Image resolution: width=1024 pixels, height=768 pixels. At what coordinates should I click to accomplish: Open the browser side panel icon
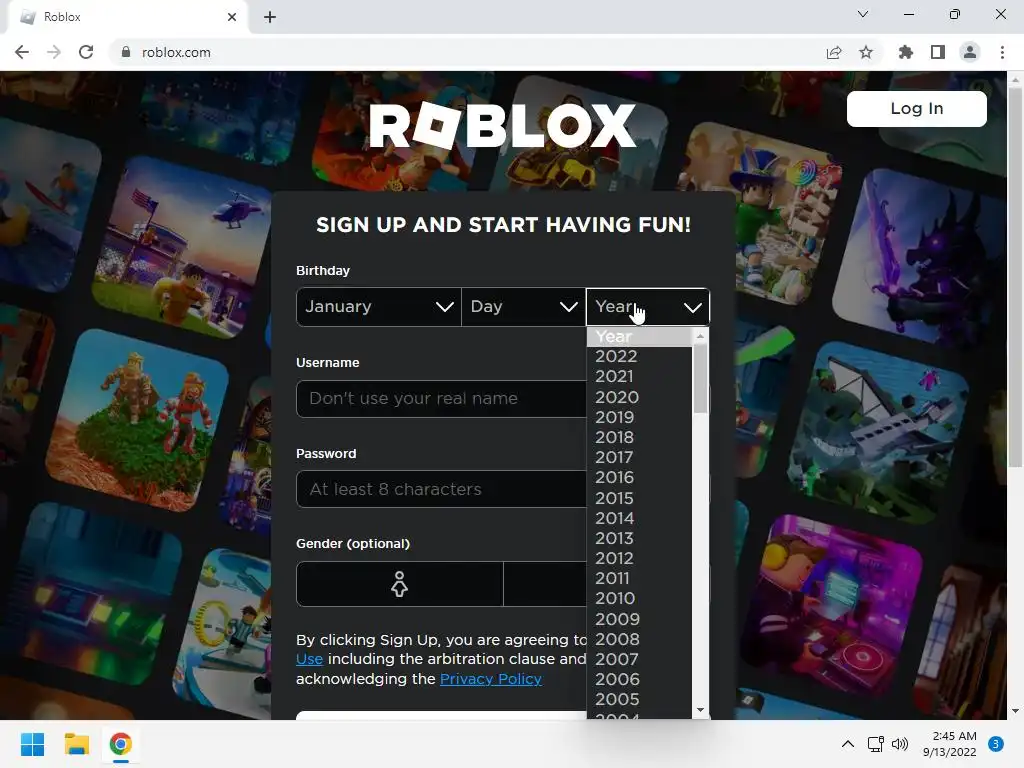(x=938, y=52)
